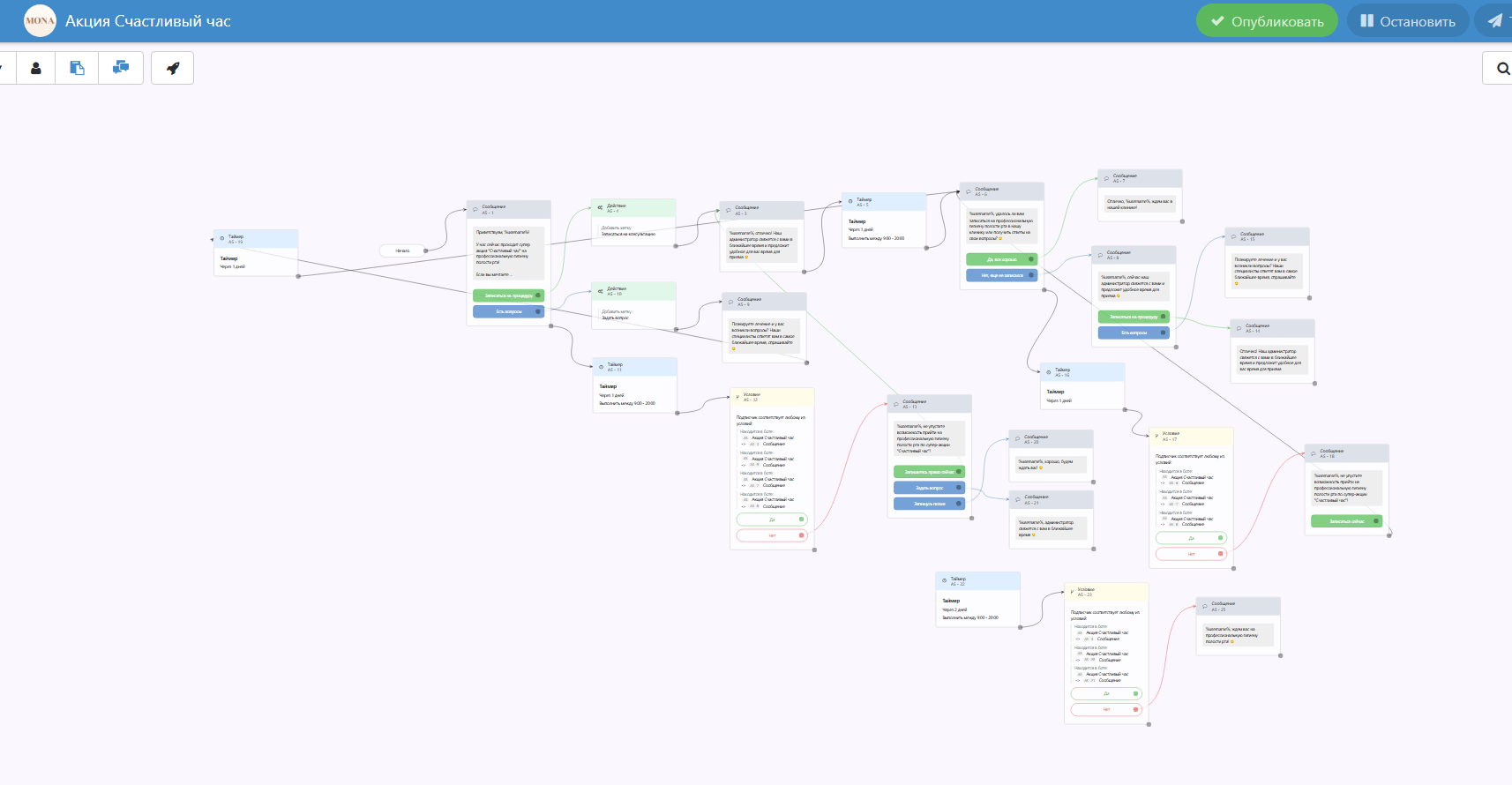Click 'Записаться на процедуру' button in AS-1

pos(508,295)
